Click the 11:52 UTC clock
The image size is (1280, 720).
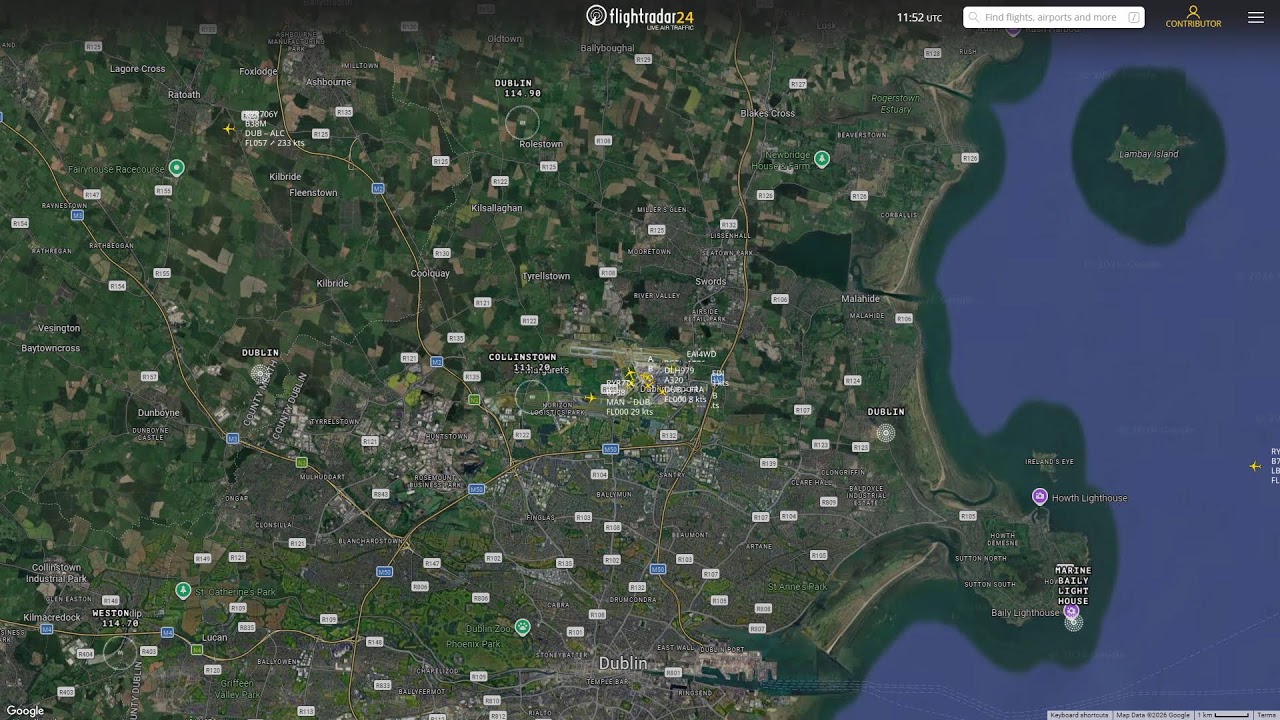point(919,17)
